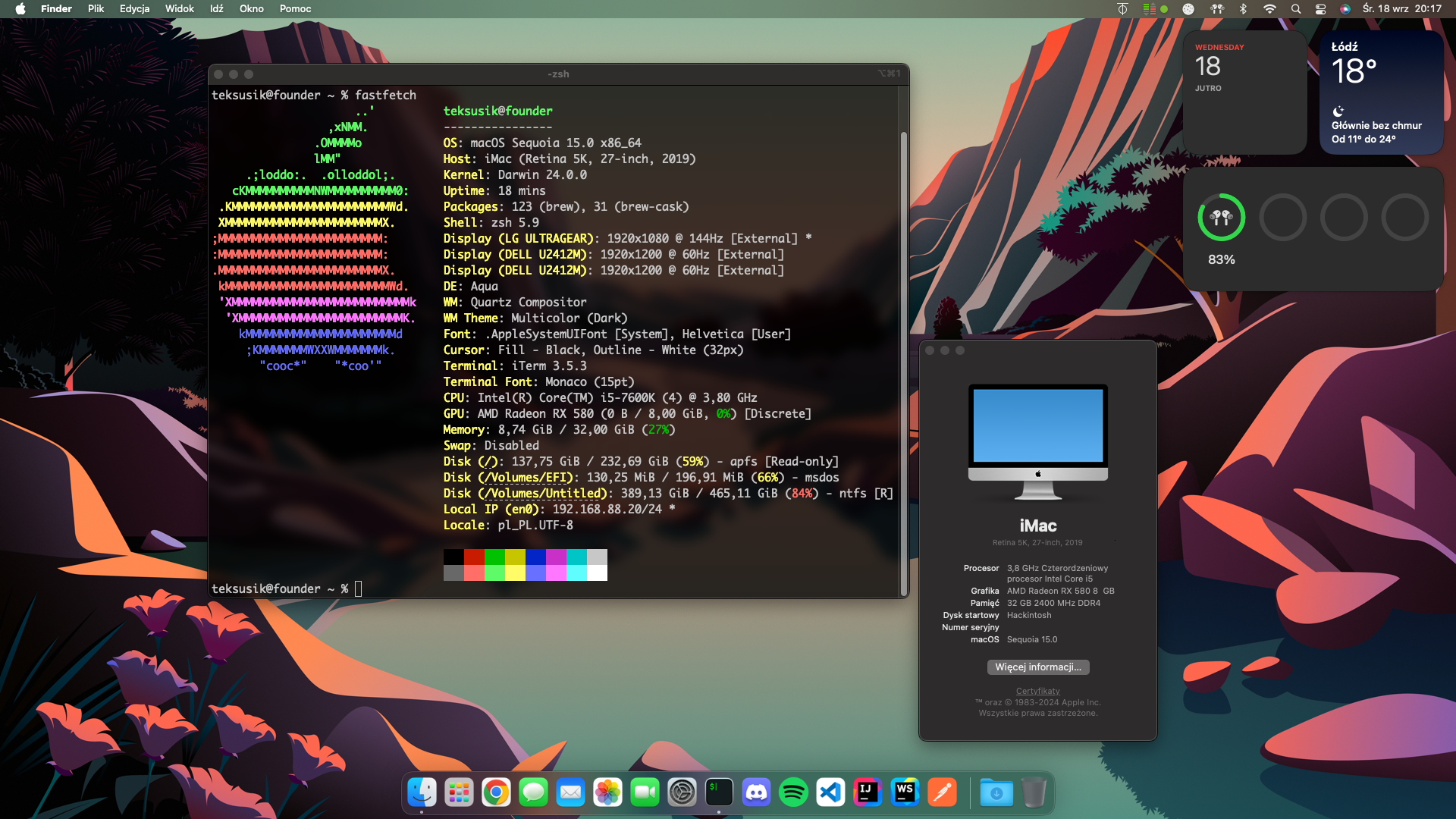Click the menu bar date and time
The height and width of the screenshot is (819, 1456).
point(1401,9)
